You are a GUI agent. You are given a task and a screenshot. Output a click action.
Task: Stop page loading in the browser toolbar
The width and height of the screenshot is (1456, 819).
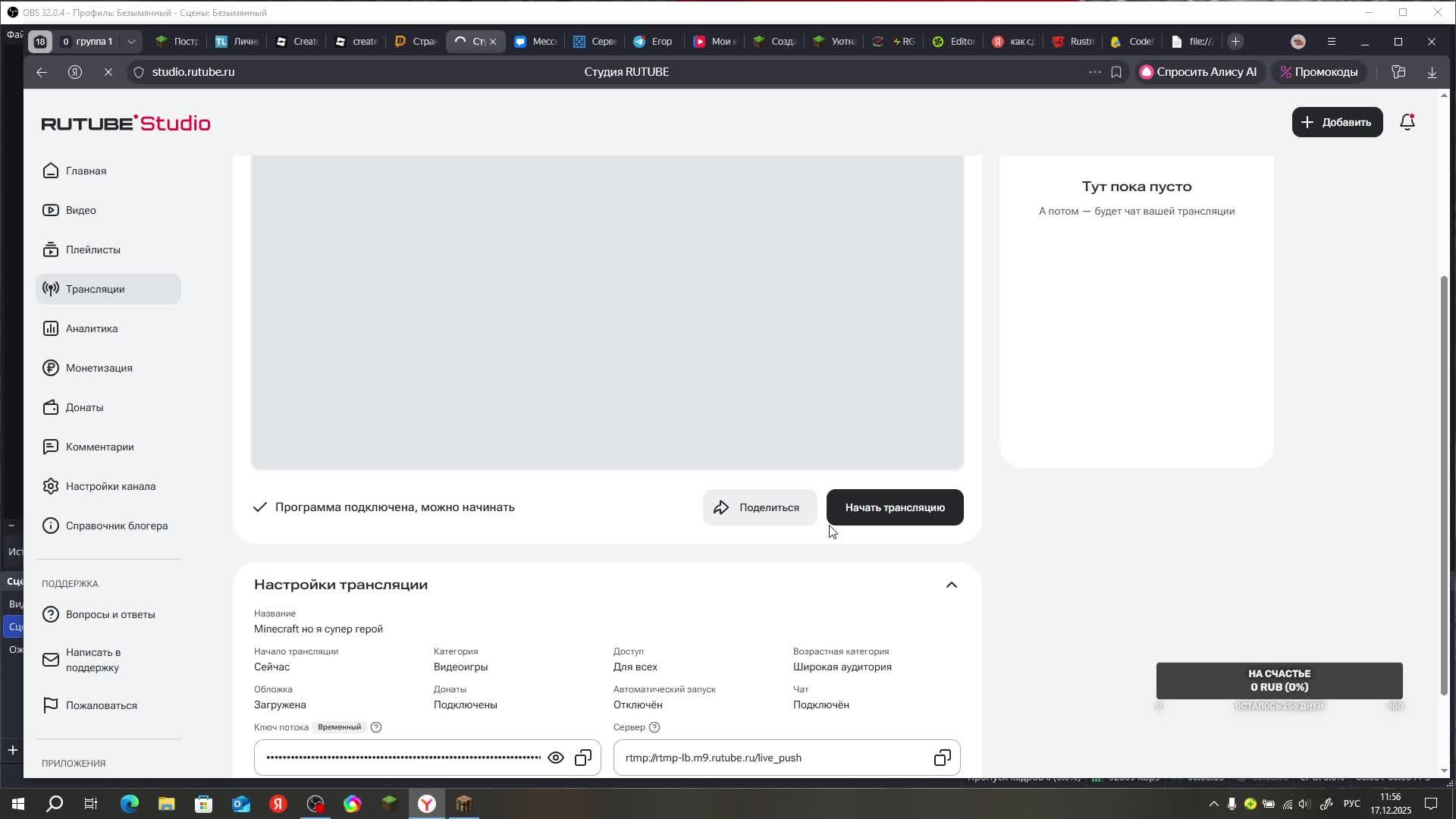click(108, 72)
